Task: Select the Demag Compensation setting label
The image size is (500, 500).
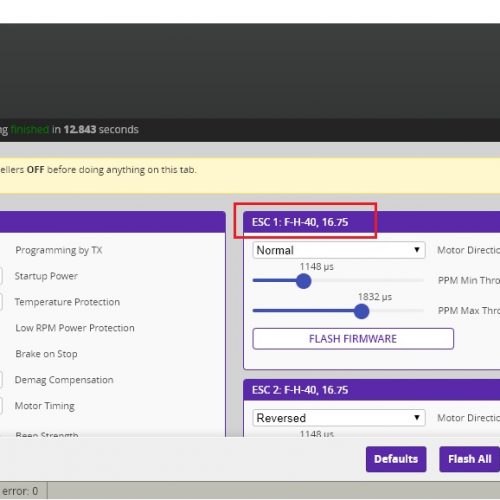Action: (x=64, y=380)
